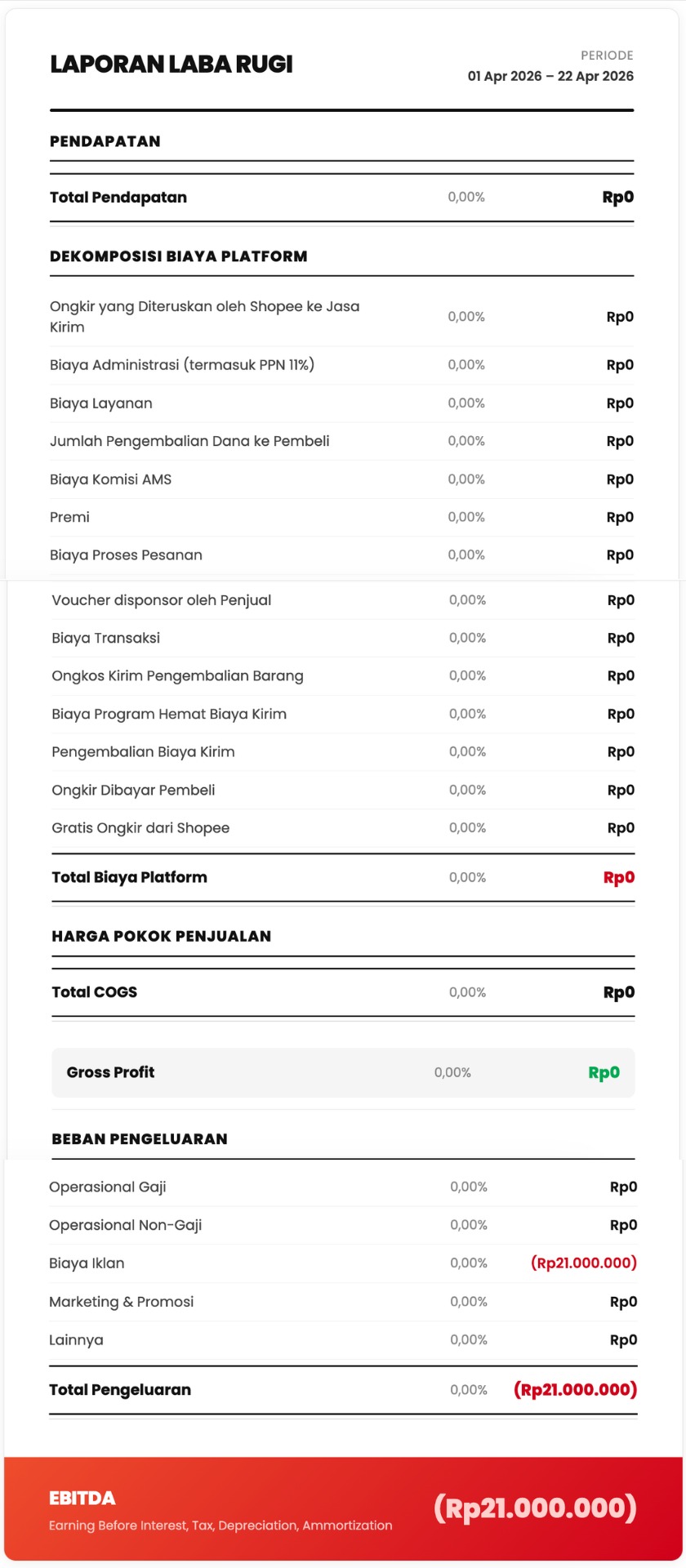Screen dimensions: 686x1568
Task: Click the Total COGS row label
Action: coord(95,992)
